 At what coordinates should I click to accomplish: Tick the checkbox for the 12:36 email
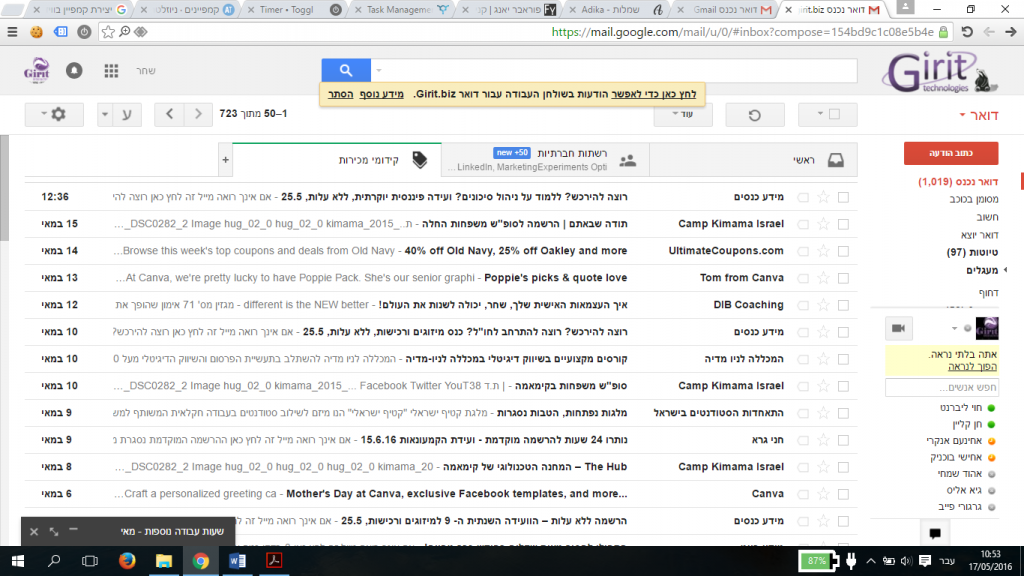[x=844, y=197]
